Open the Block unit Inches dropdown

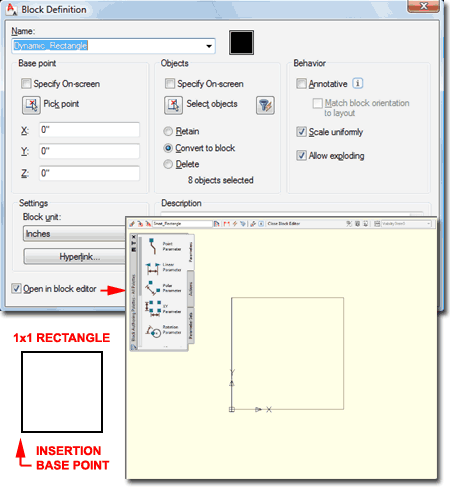[x=74, y=234]
